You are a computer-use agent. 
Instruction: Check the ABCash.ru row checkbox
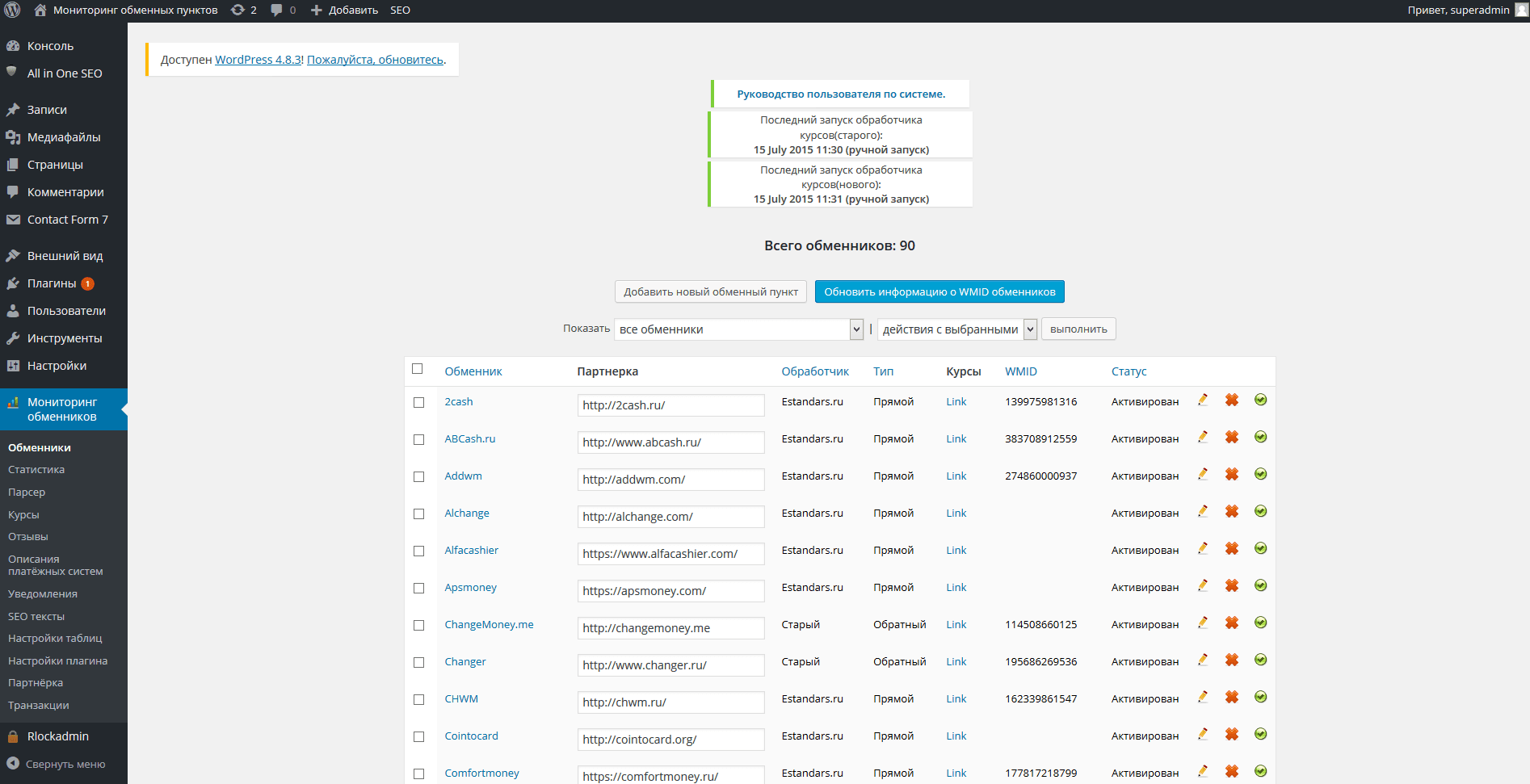(x=418, y=440)
